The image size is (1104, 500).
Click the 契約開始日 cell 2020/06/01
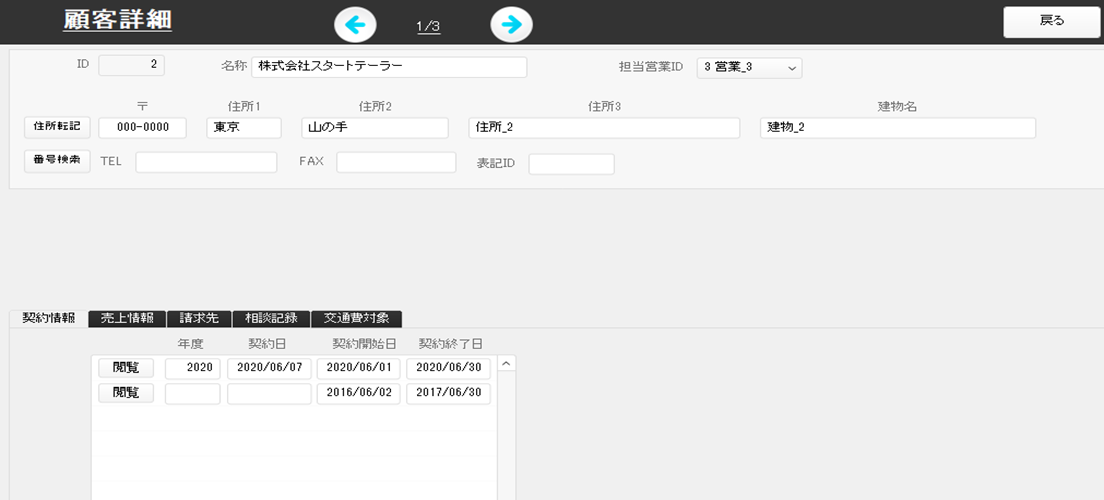(358, 368)
